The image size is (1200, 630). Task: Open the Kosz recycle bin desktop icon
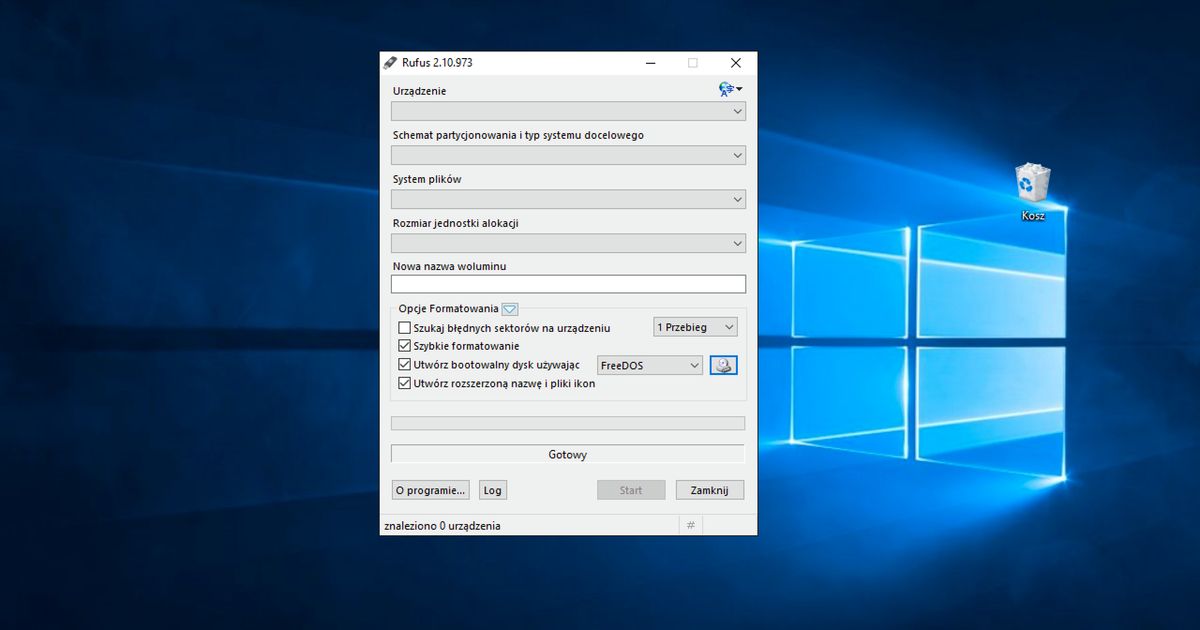point(1033,192)
